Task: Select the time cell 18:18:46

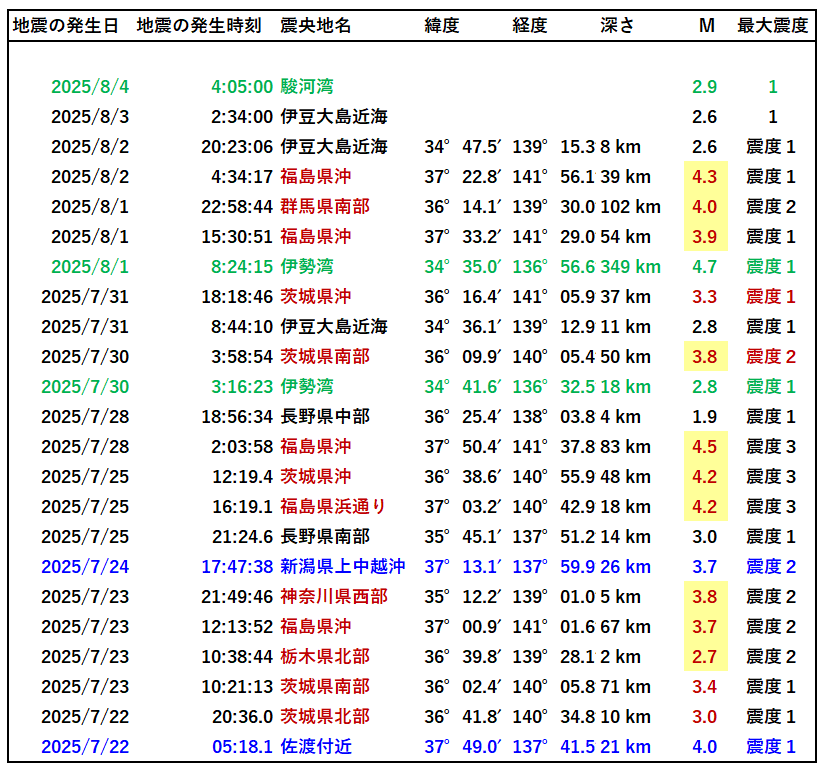Action: (x=237, y=297)
